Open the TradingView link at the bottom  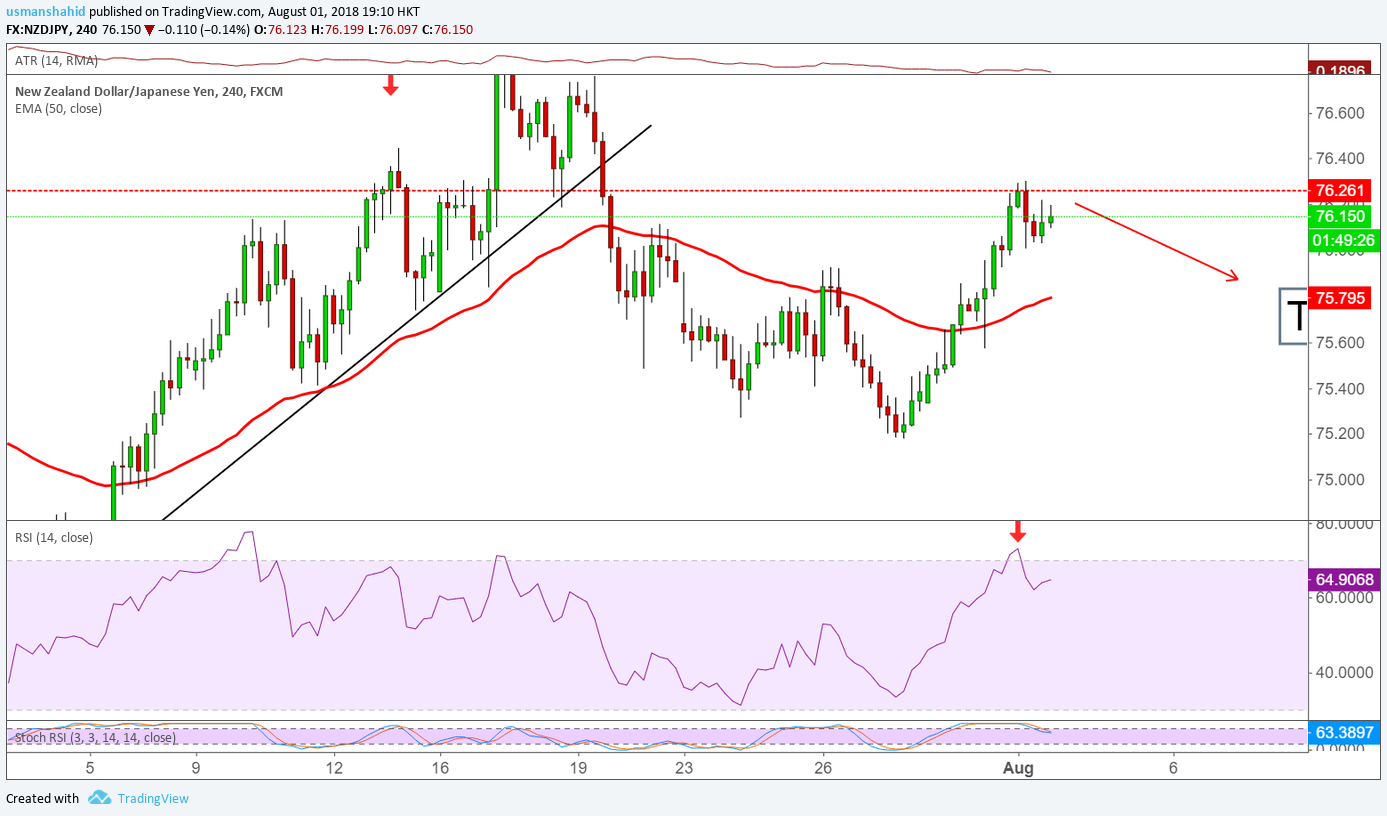pyautogui.click(x=152, y=798)
